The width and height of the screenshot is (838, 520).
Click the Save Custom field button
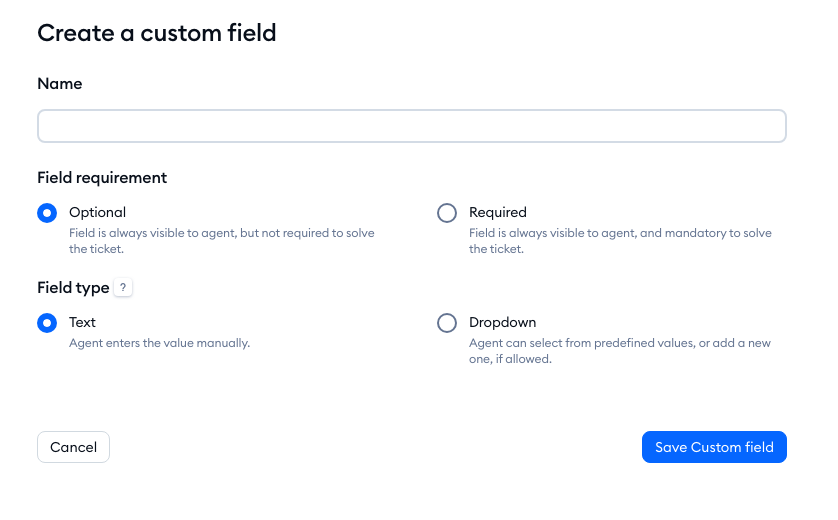714,447
